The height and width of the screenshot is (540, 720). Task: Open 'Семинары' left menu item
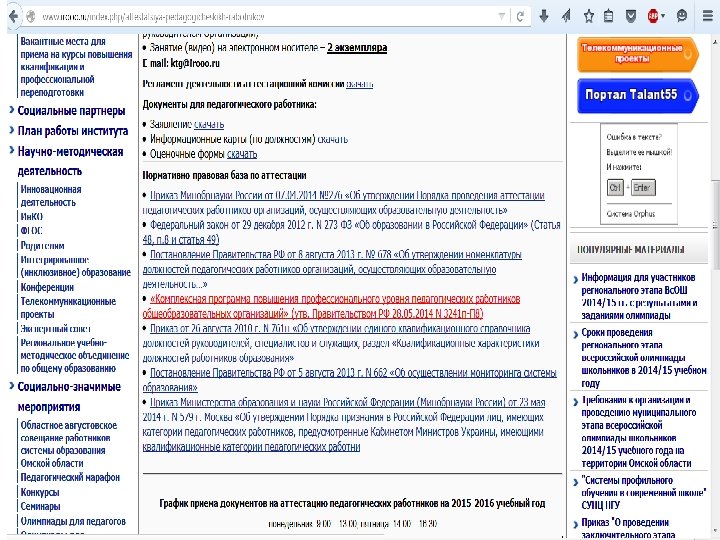(x=40, y=506)
